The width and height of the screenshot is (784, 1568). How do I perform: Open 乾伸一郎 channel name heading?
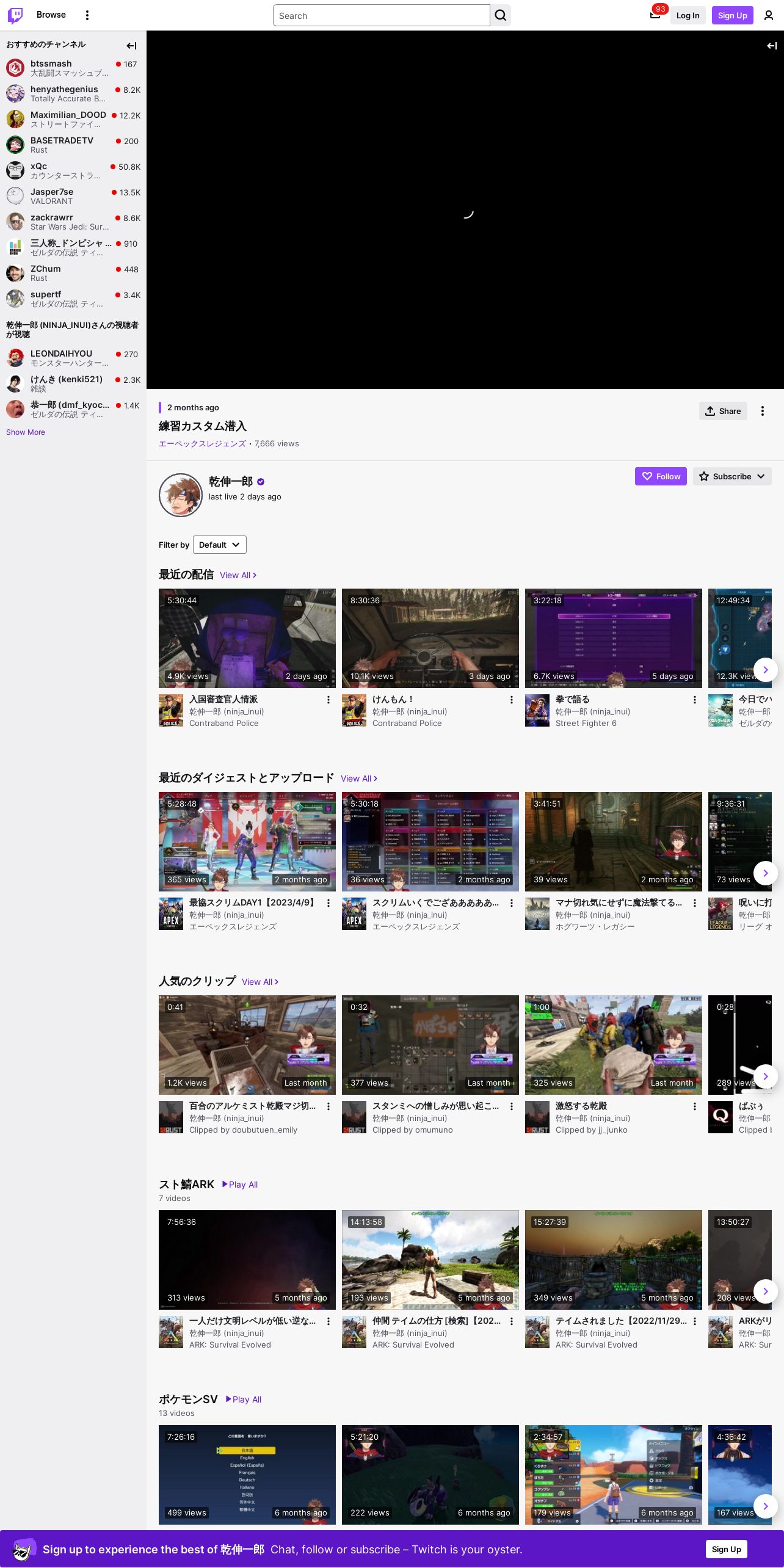pyautogui.click(x=231, y=482)
